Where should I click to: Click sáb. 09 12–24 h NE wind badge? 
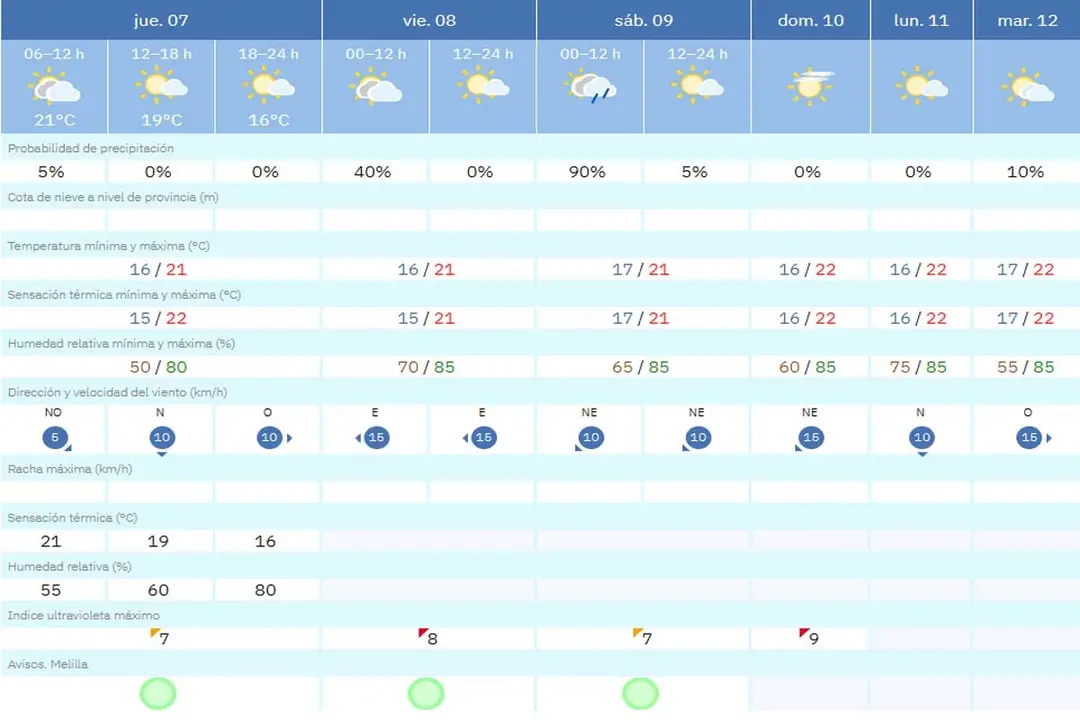697,438
